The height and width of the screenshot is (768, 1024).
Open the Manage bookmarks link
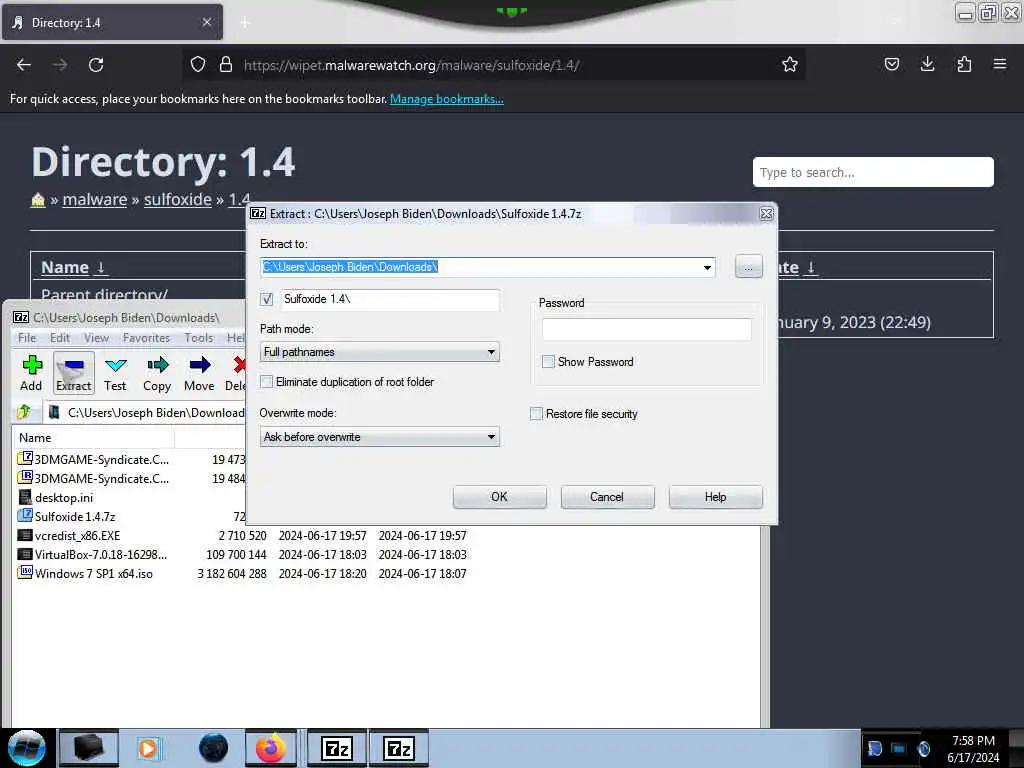447,99
